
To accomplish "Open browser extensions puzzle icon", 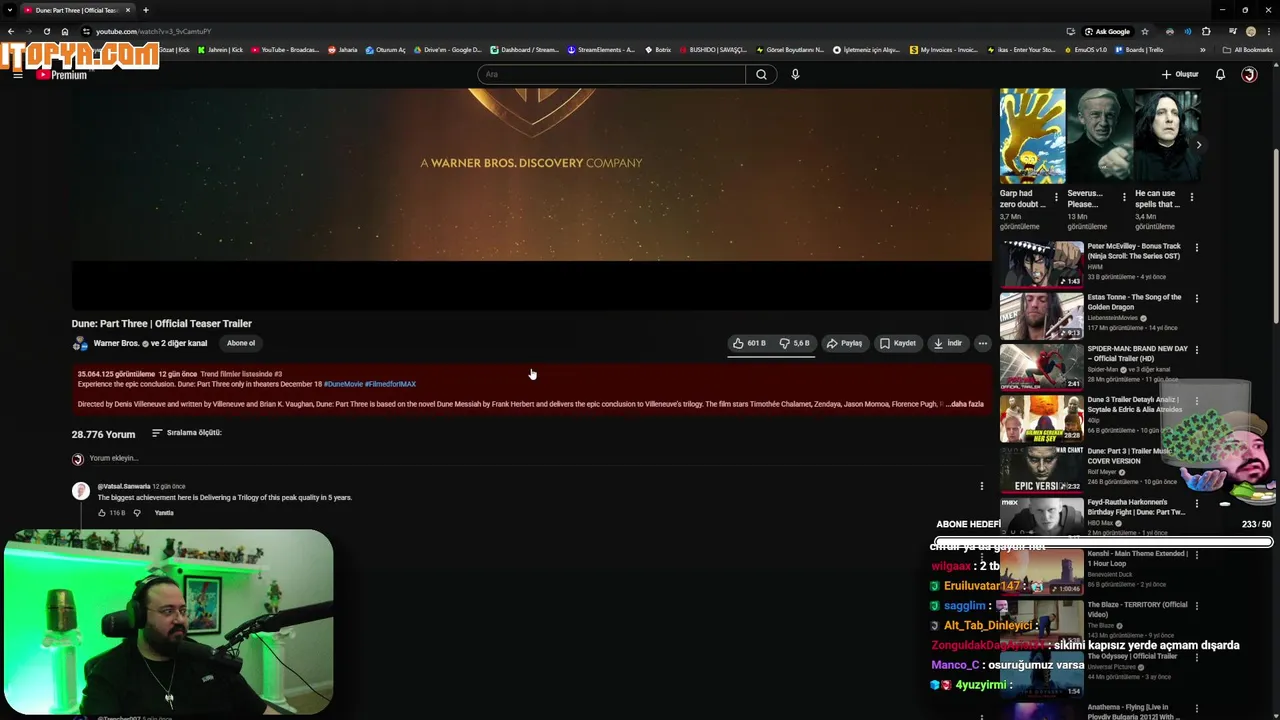I will (x=1206, y=31).
